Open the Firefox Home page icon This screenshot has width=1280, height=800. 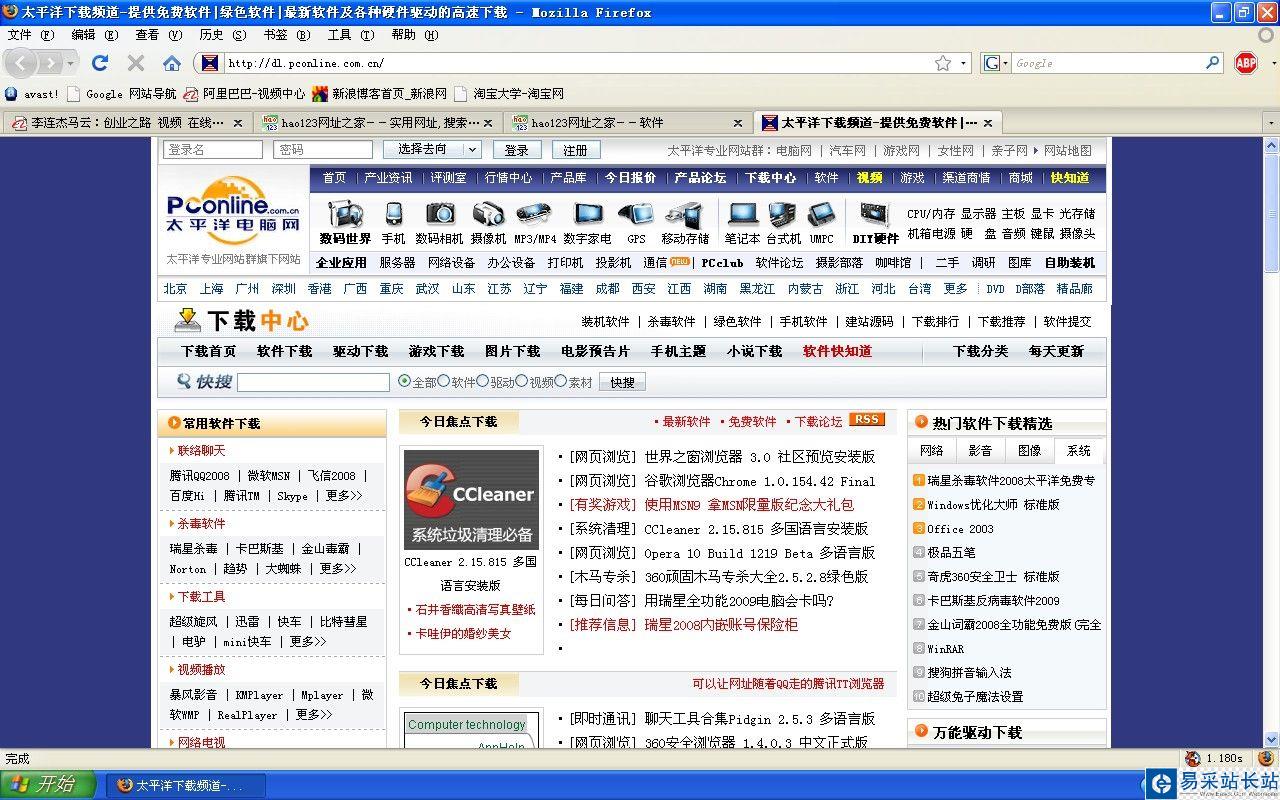tap(172, 63)
